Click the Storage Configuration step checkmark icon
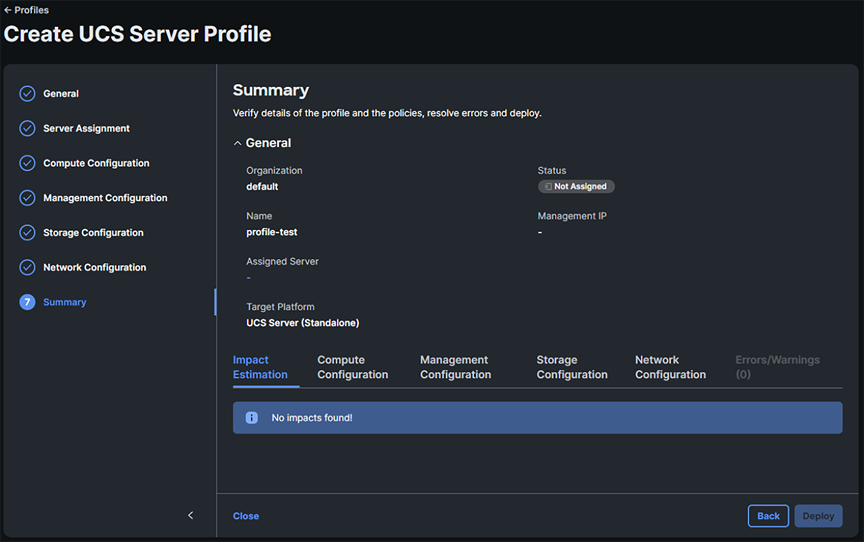 click(x=27, y=232)
